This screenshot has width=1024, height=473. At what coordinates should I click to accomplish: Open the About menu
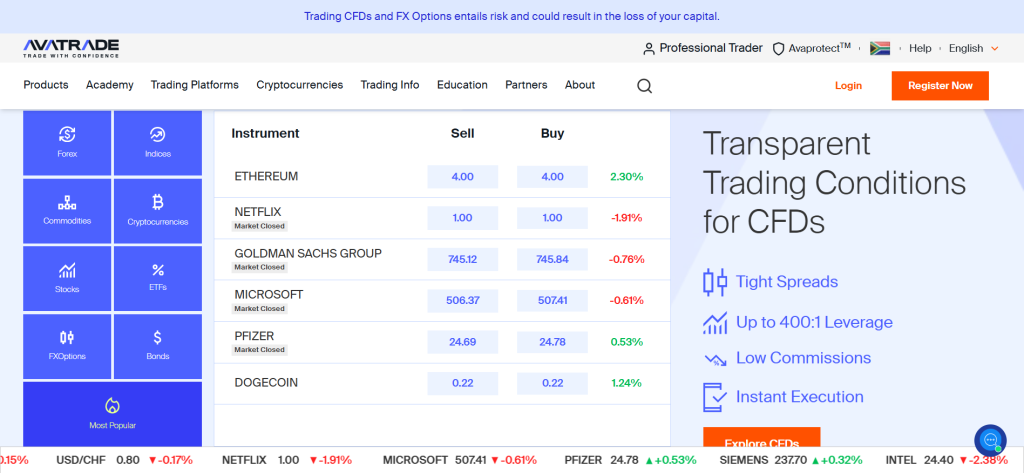coord(580,85)
